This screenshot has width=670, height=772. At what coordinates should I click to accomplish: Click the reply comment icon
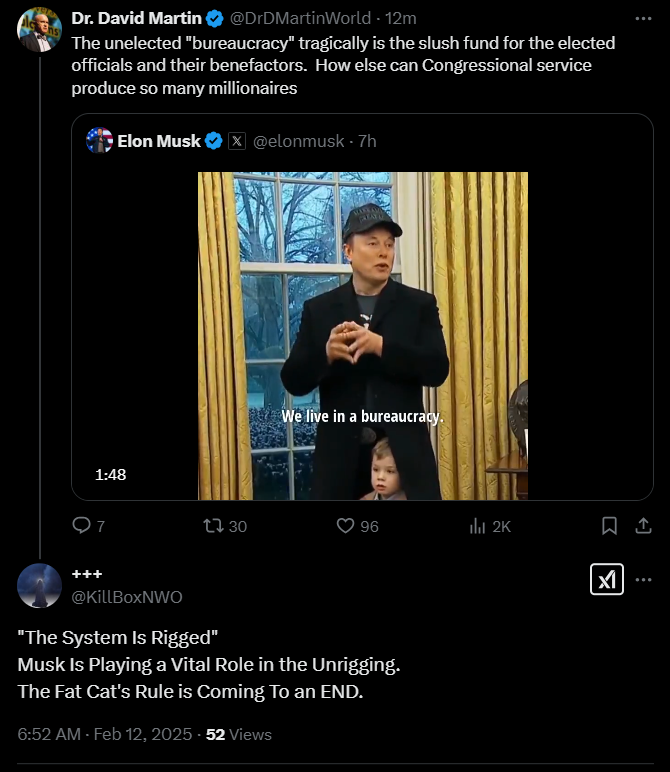click(x=83, y=525)
